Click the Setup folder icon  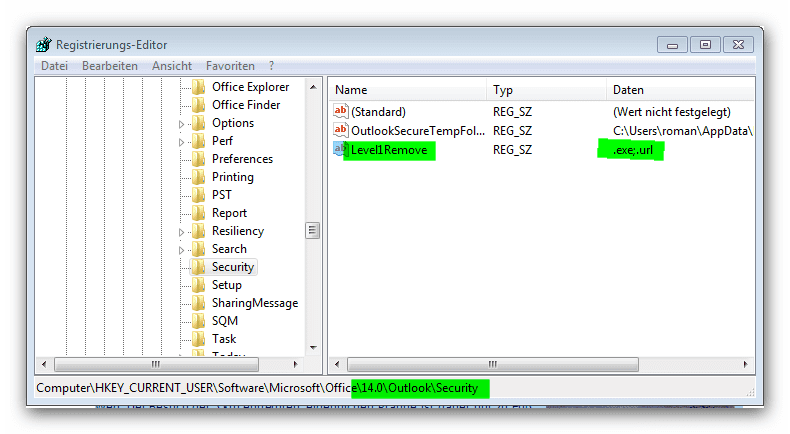pyautogui.click(x=199, y=285)
